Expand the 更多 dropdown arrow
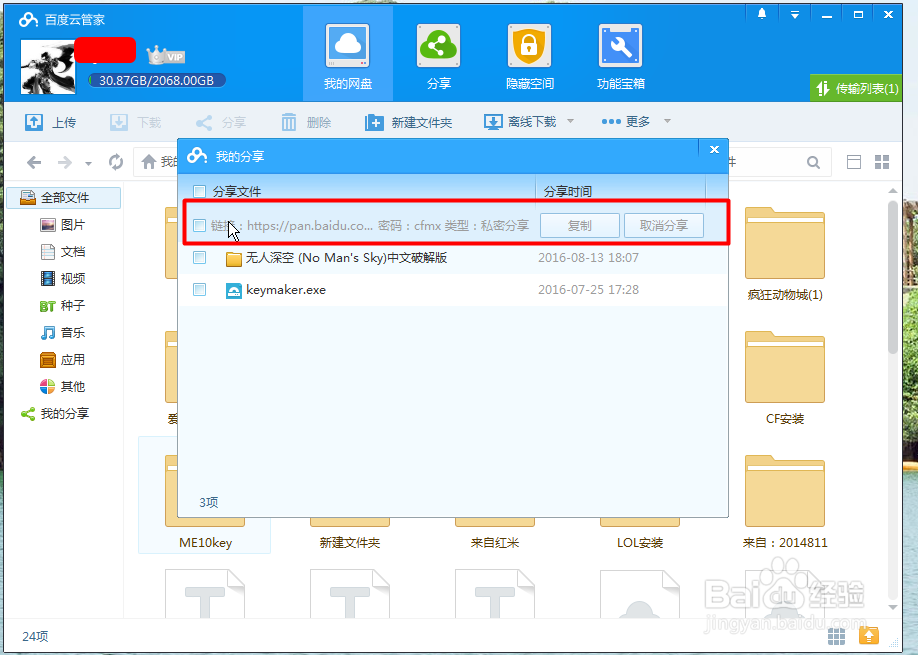Screen dimensions: 918x655 pyautogui.click(x=667, y=121)
